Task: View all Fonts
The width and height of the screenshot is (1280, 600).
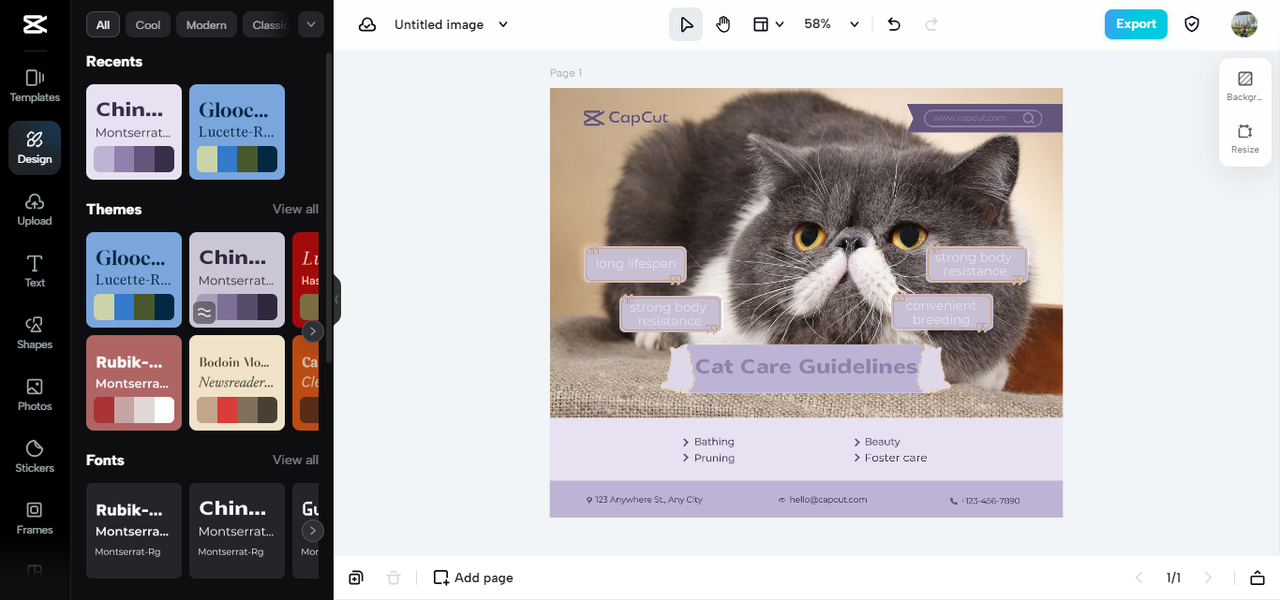Action: click(296, 460)
